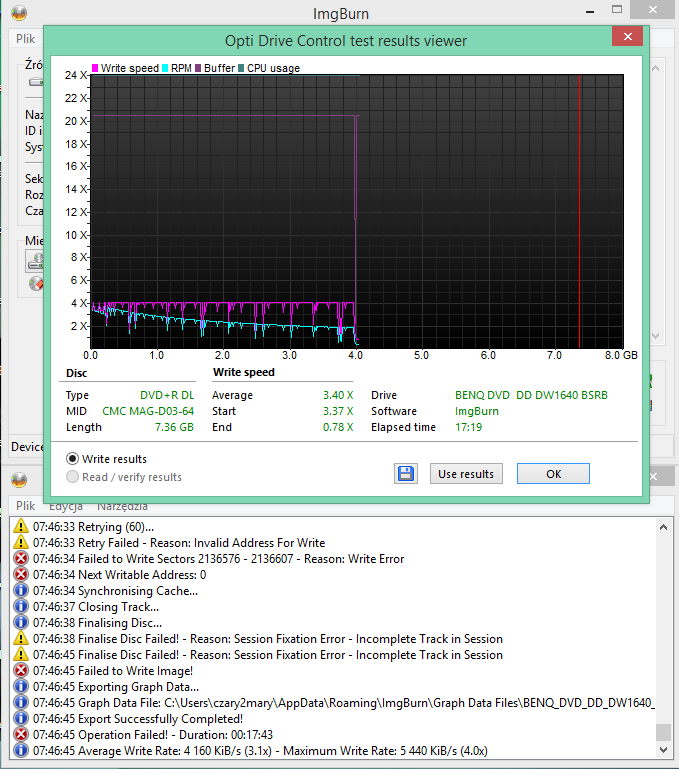Click the Average write speed value 3.40 X
Screen dimensions: 679x769
coord(338,395)
